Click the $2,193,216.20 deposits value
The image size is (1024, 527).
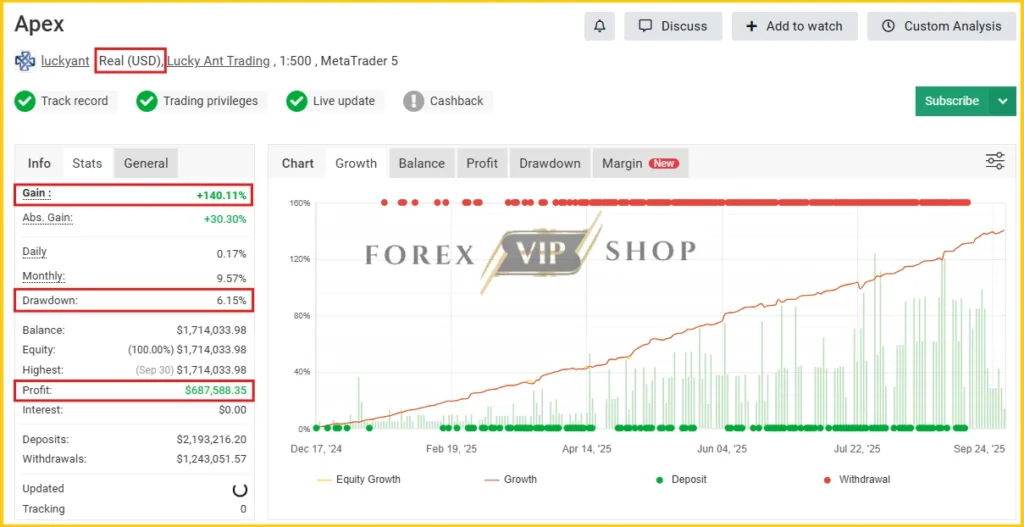click(x=212, y=440)
